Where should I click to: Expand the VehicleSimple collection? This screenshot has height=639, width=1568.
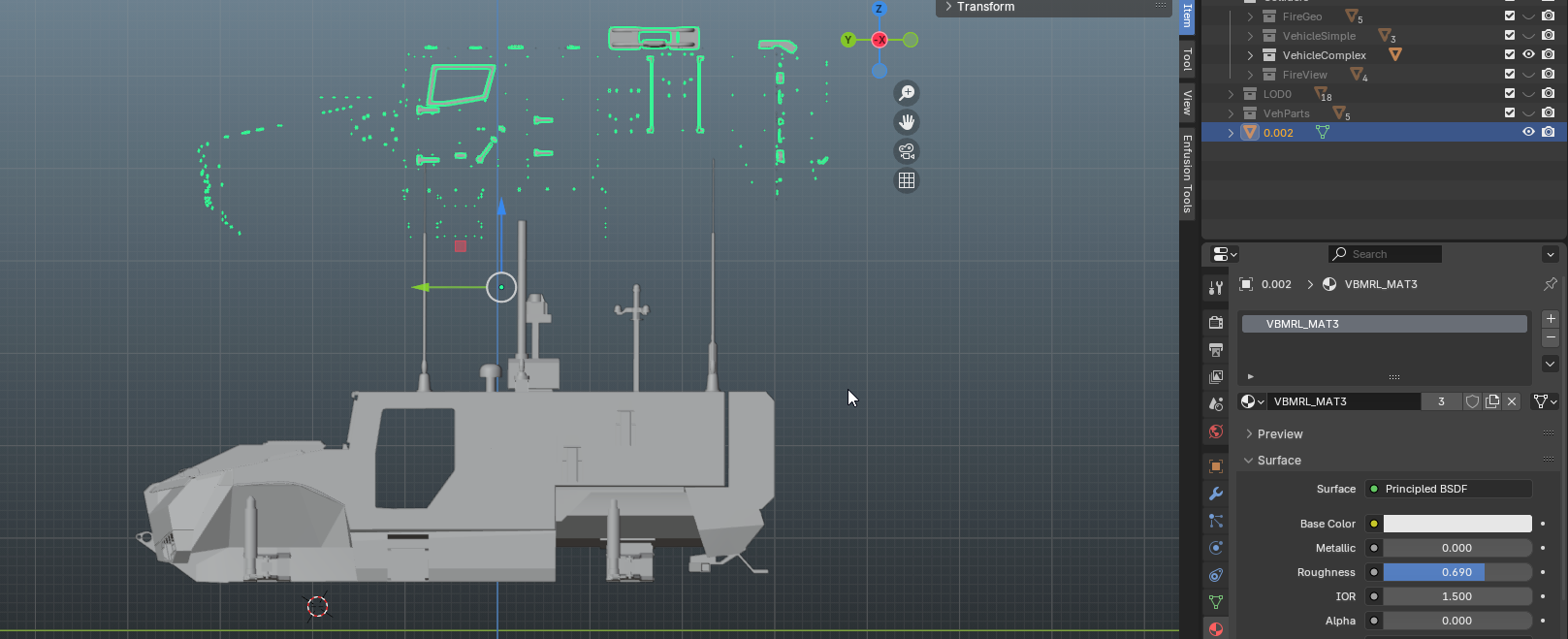pos(1250,36)
